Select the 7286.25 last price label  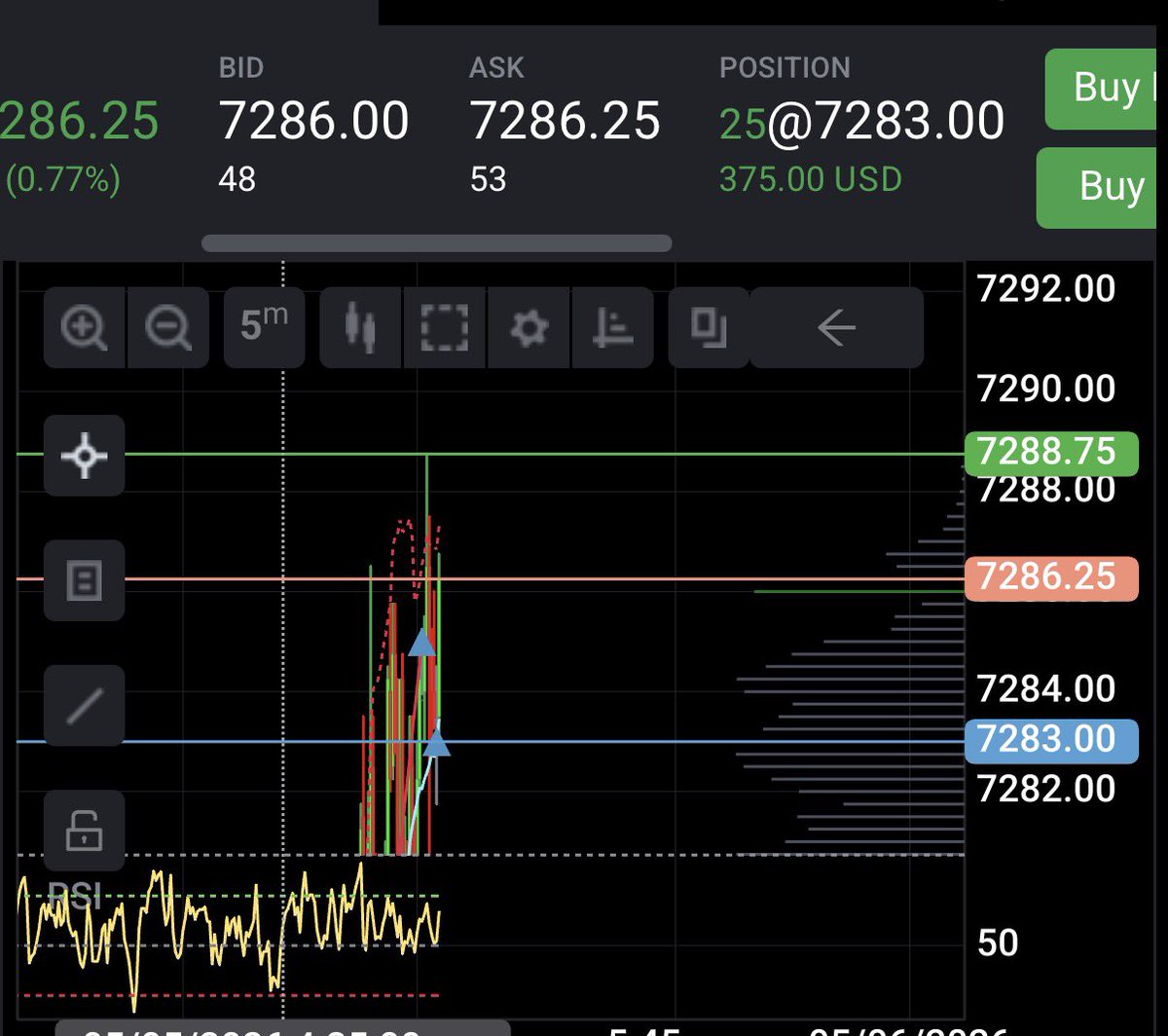click(1050, 577)
